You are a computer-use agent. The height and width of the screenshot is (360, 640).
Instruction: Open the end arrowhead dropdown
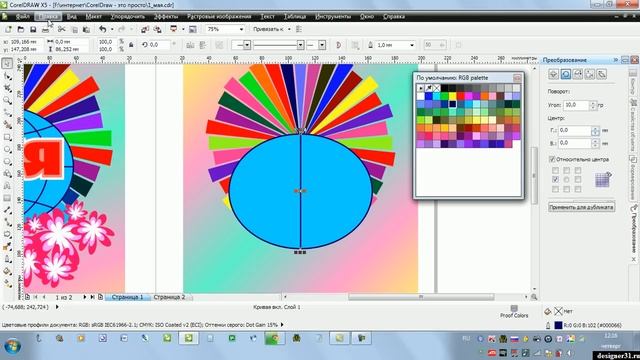coord(322,45)
